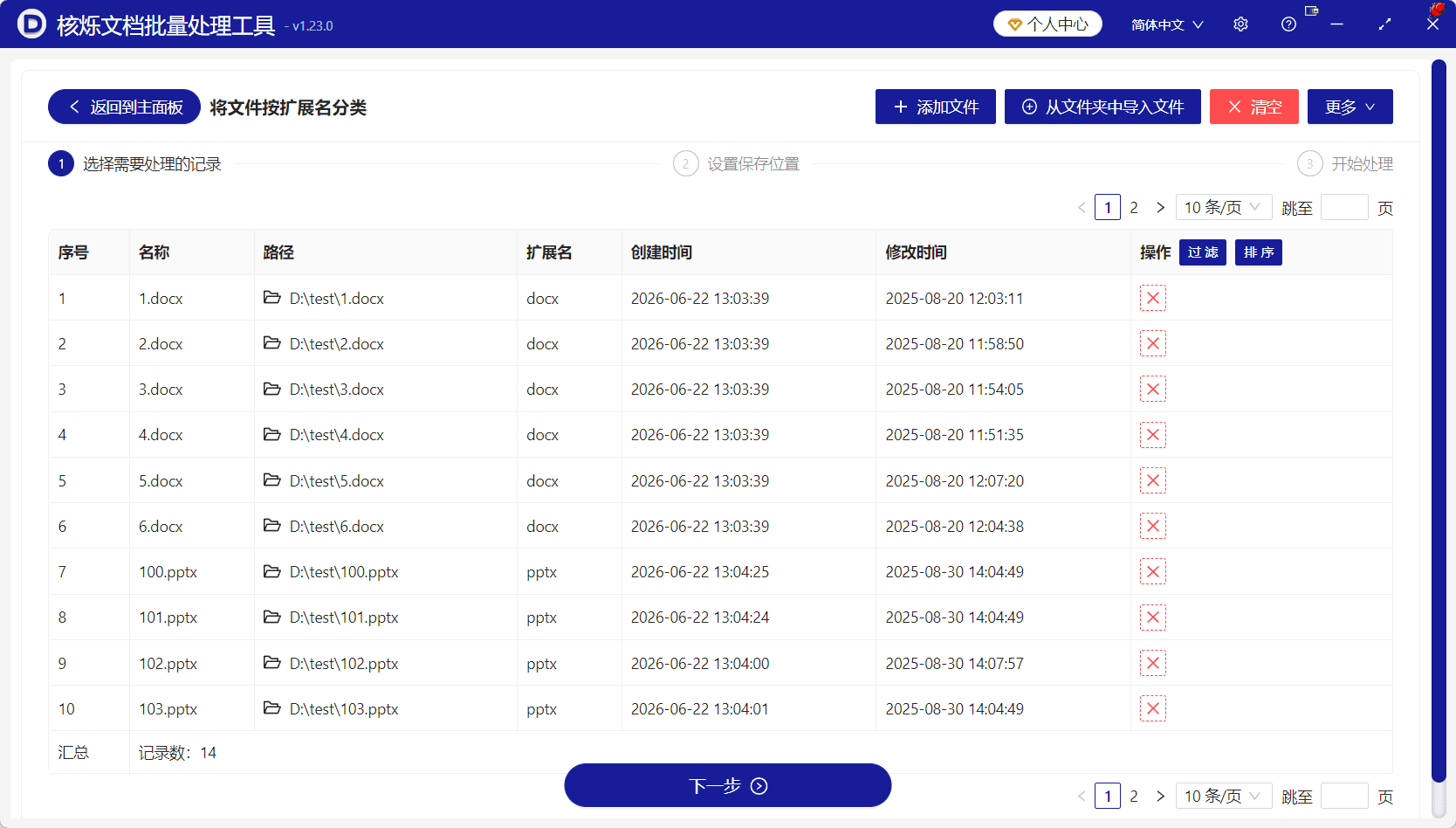The image size is (1456, 828).
Task: Open folder icon for D:\test\6.docx
Action: 272,526
